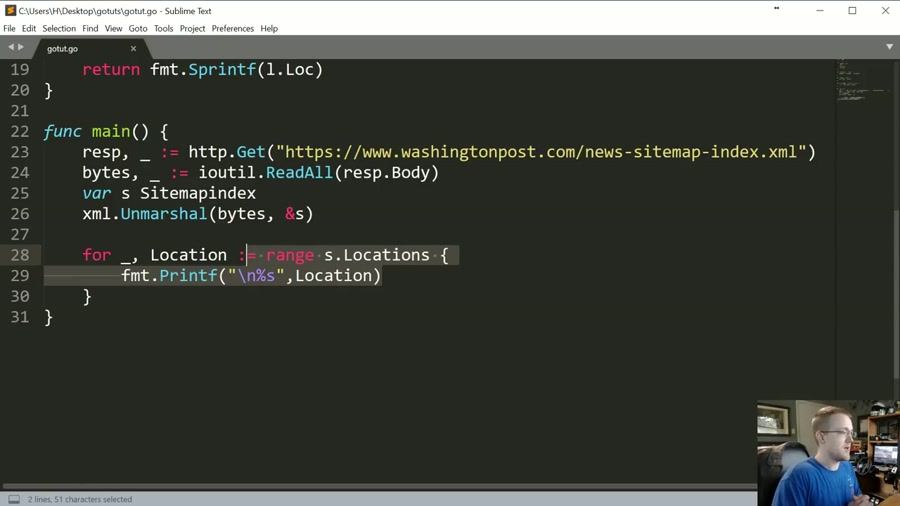The height and width of the screenshot is (506, 900).
Task: Maximize the Sublime Text window
Action: [x=852, y=10]
